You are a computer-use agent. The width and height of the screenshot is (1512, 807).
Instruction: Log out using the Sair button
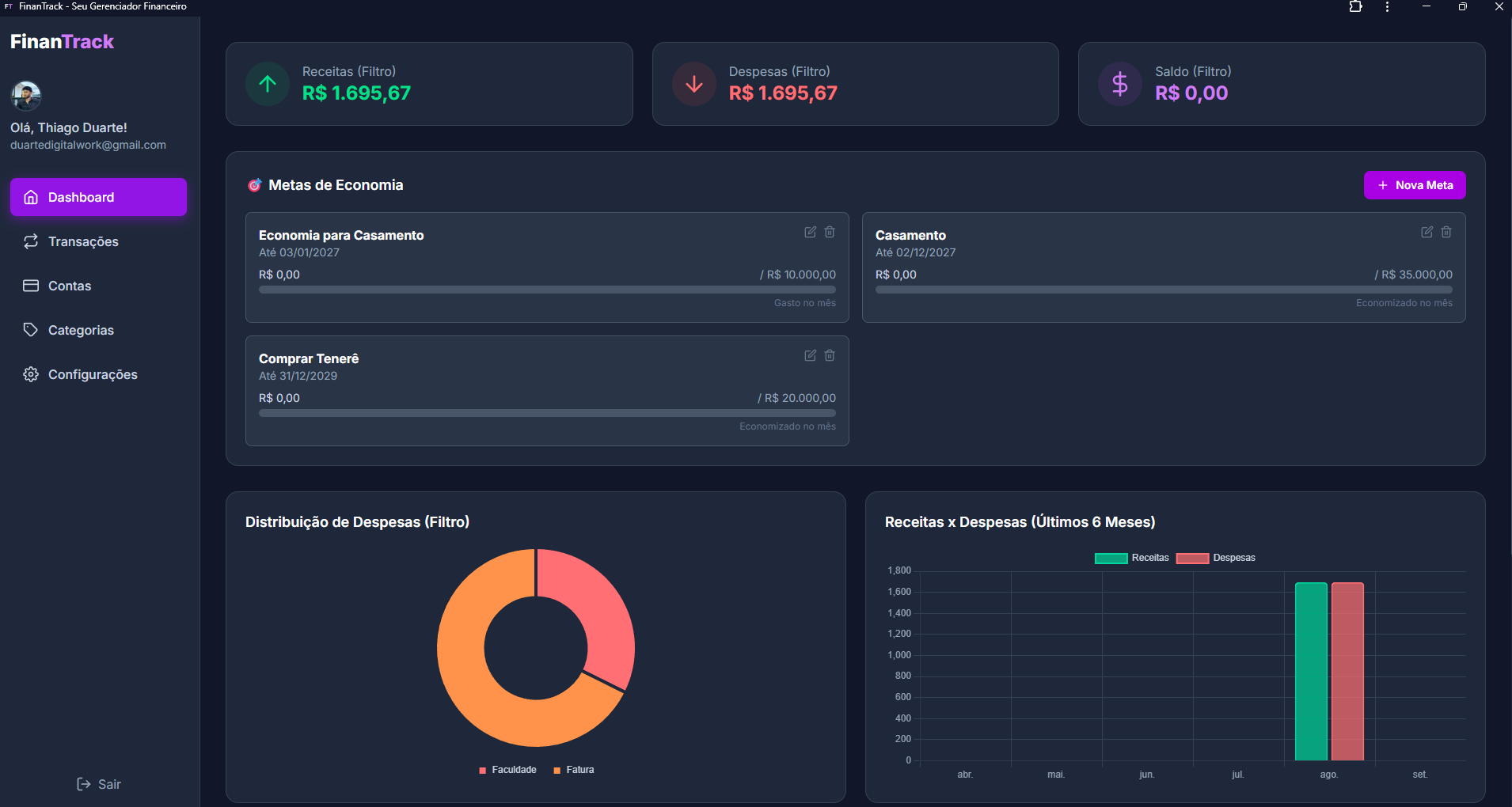click(x=99, y=784)
